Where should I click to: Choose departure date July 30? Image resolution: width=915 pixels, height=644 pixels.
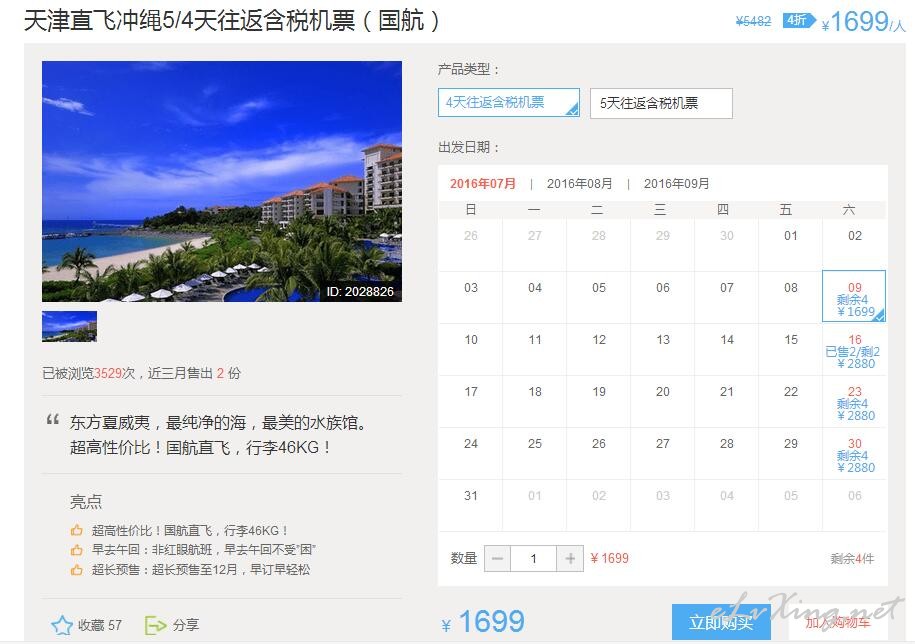tap(854, 453)
